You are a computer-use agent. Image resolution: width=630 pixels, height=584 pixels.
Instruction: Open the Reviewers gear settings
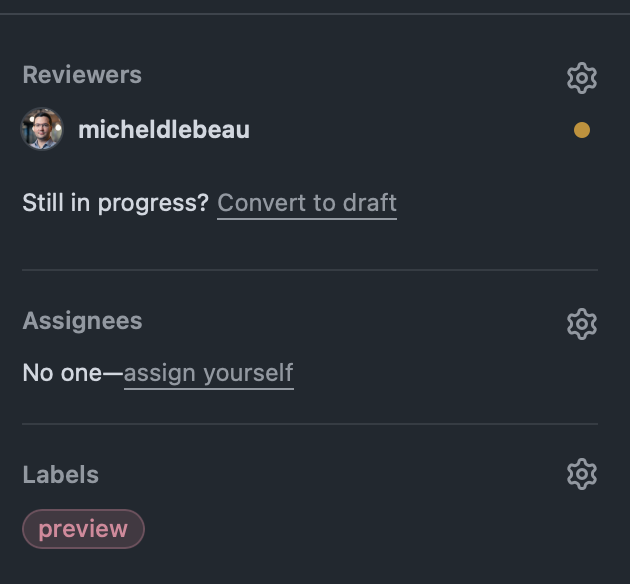[x=581, y=77]
